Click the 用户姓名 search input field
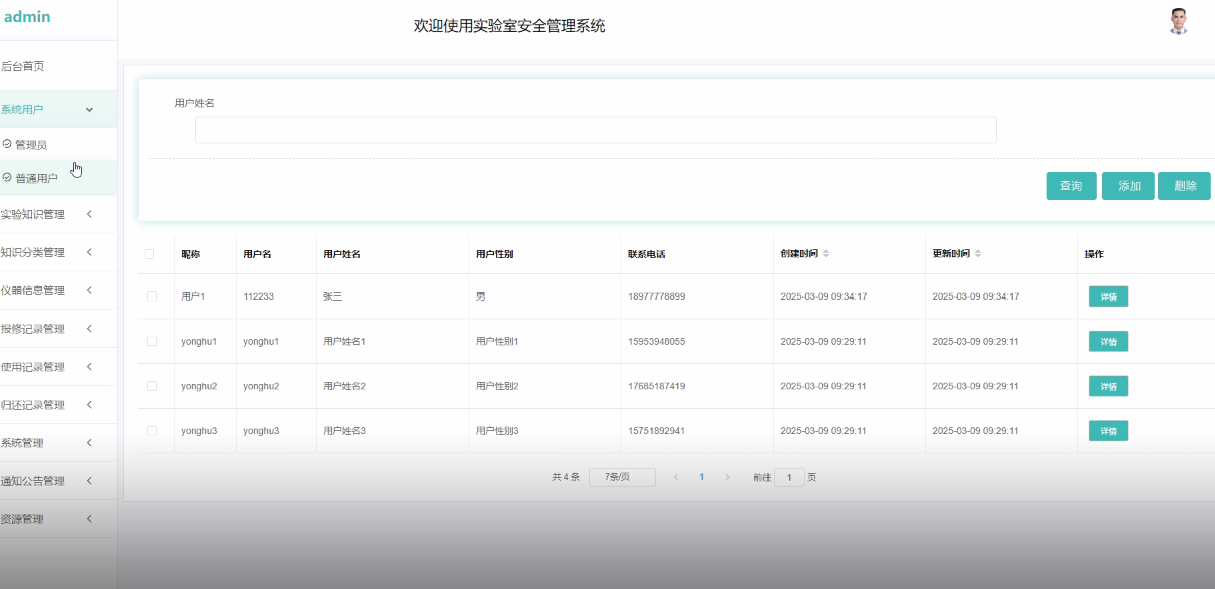This screenshot has width=1215, height=589. (595, 129)
